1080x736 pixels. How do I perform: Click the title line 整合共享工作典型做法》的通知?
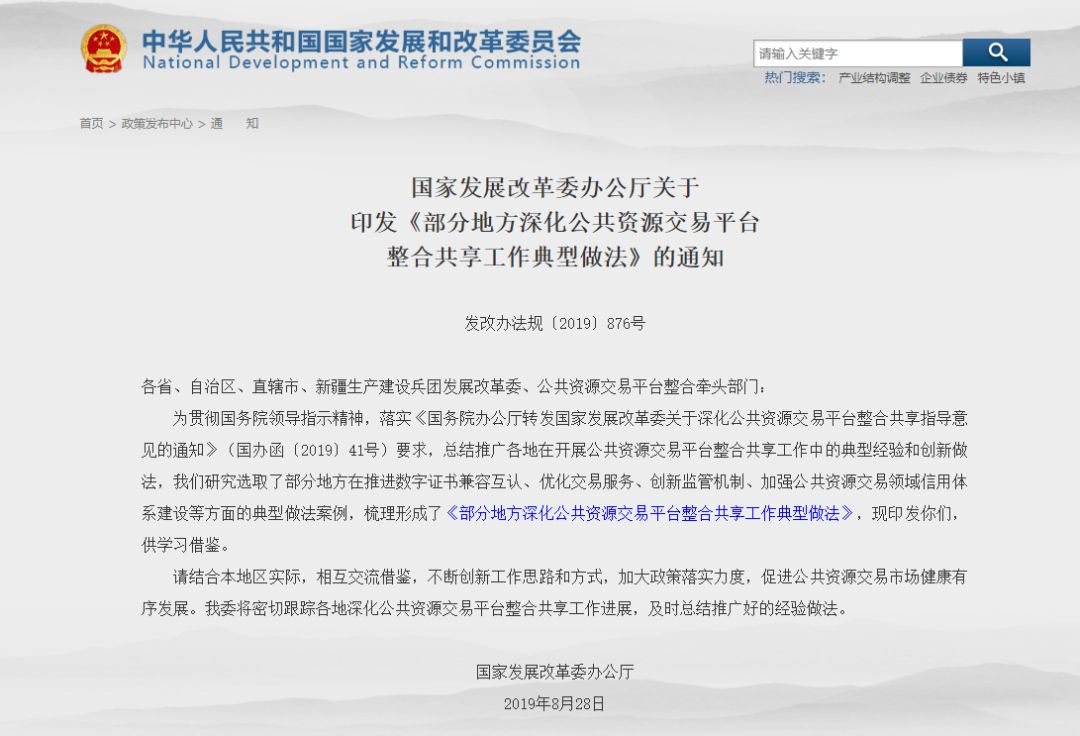tap(555, 257)
